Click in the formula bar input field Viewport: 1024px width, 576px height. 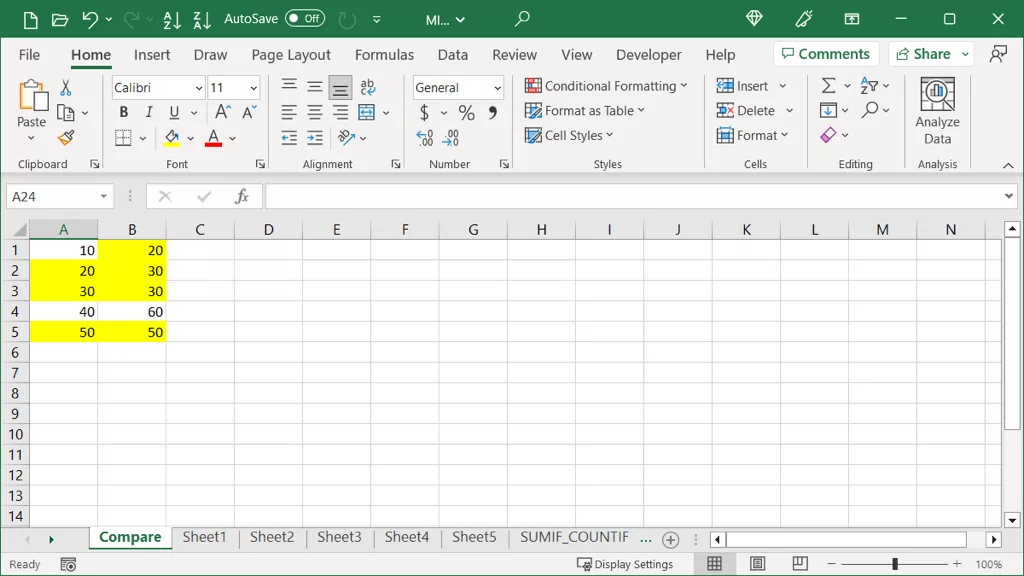click(630, 197)
